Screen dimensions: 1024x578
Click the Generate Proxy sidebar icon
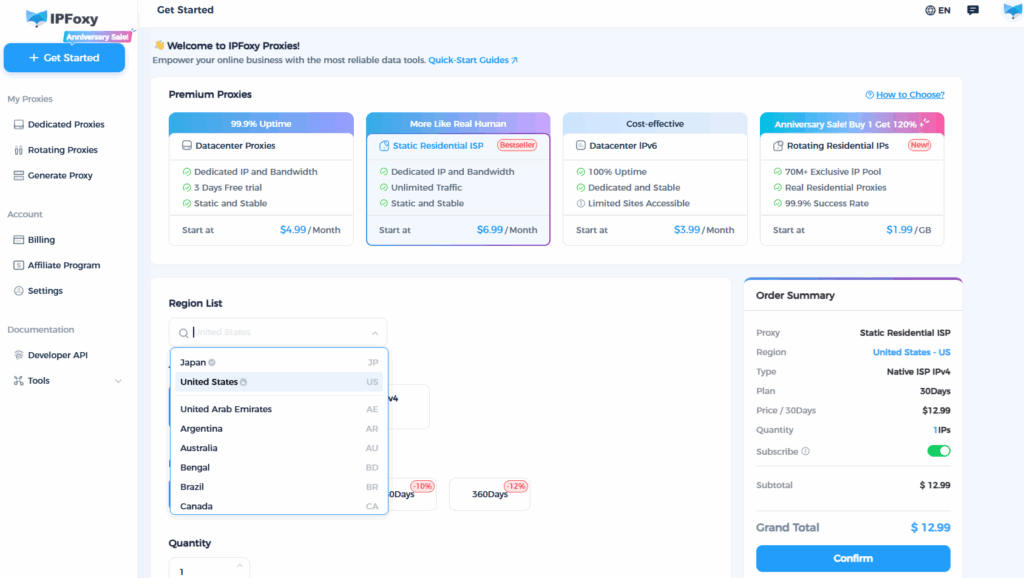pos(19,176)
